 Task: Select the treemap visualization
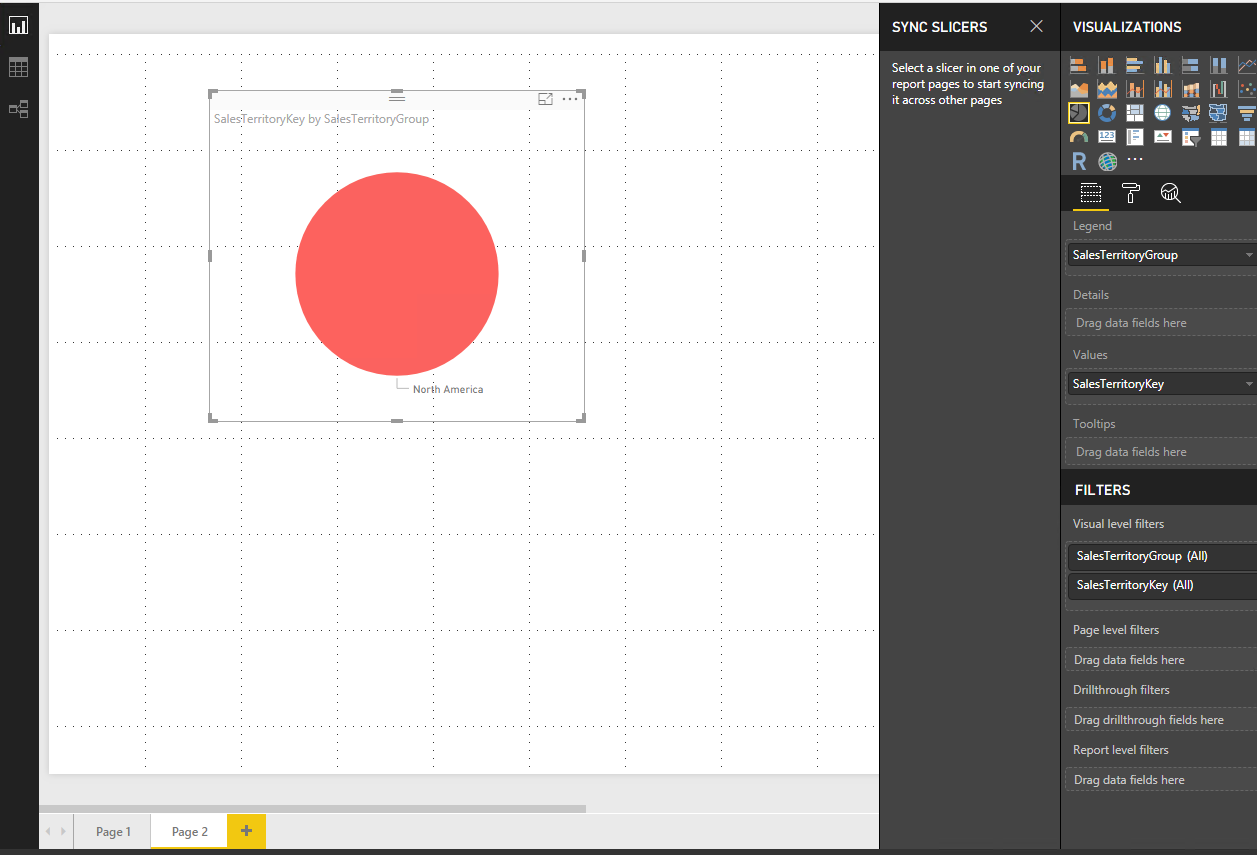pyautogui.click(x=1135, y=113)
